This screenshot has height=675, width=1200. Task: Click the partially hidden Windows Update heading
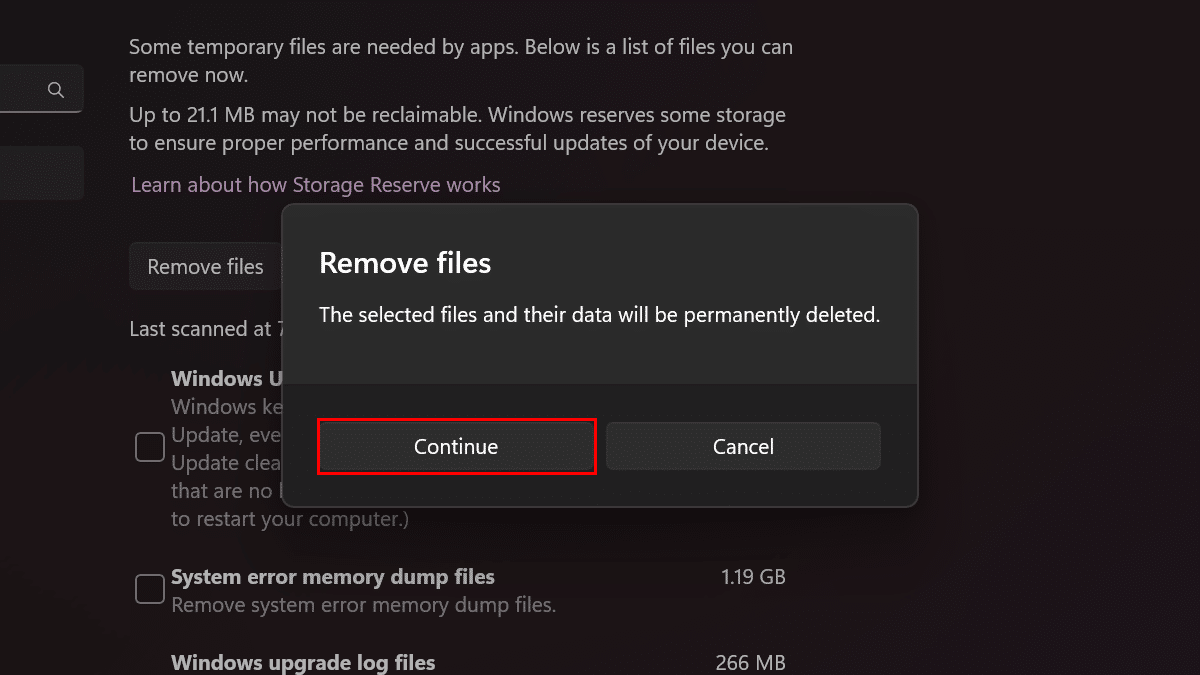click(x=227, y=379)
